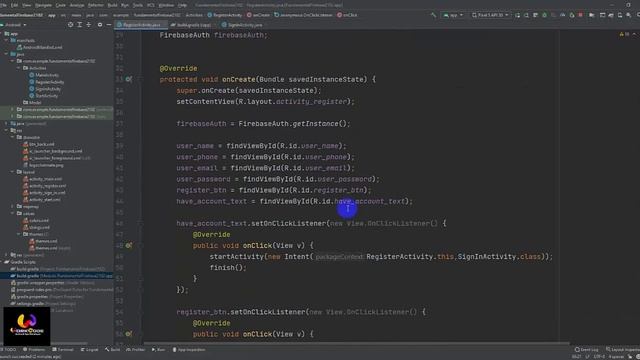Open the Build tool window button
Viewport: 640px width, 360px height.
pyautogui.click(x=113, y=350)
